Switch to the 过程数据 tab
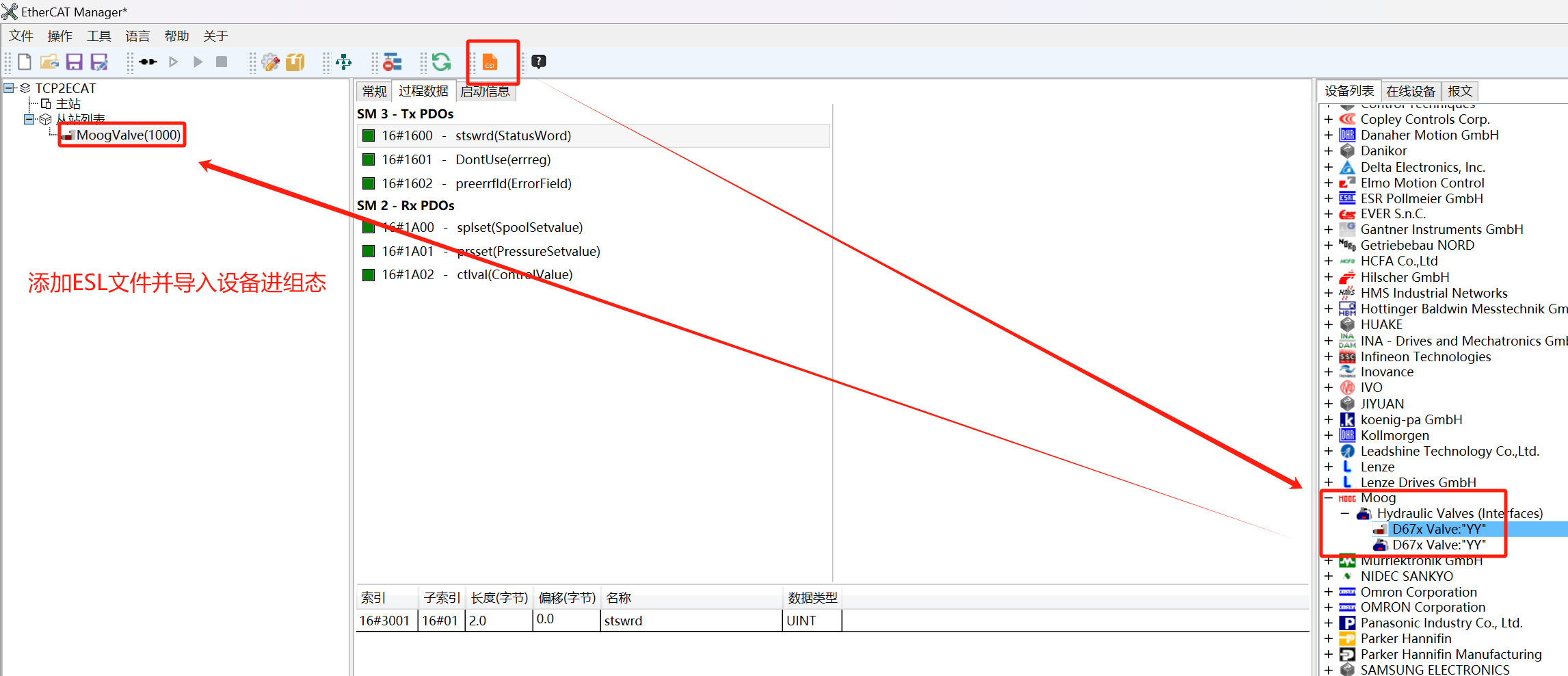Viewport: 1568px width, 676px height. click(423, 91)
